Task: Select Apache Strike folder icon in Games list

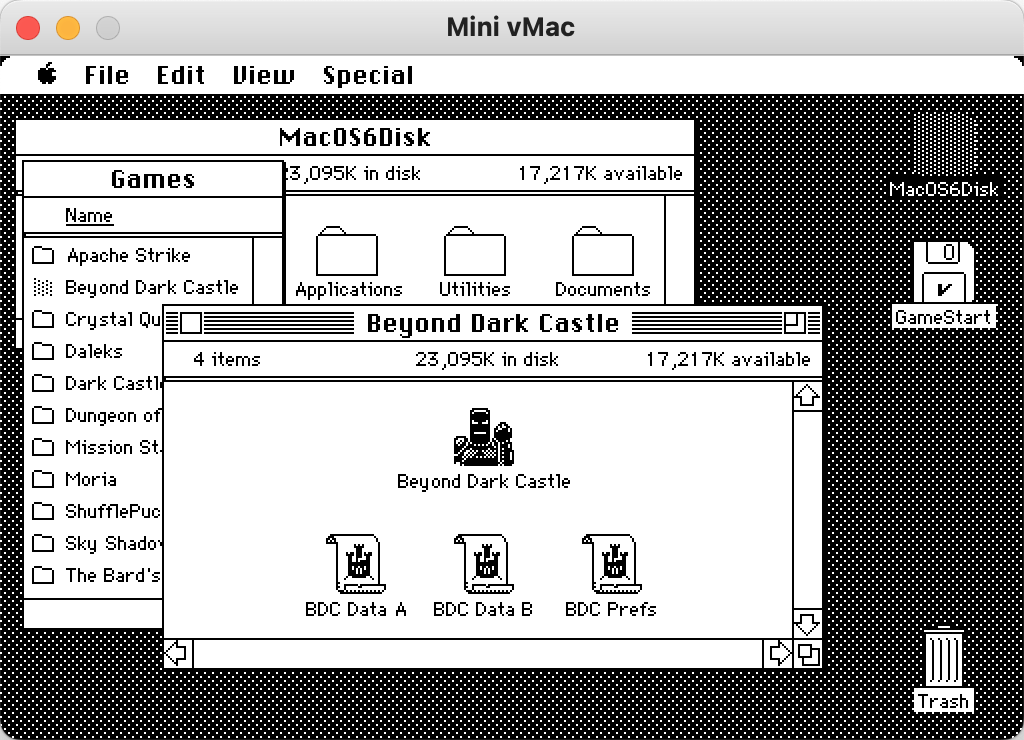Action: pos(43,255)
